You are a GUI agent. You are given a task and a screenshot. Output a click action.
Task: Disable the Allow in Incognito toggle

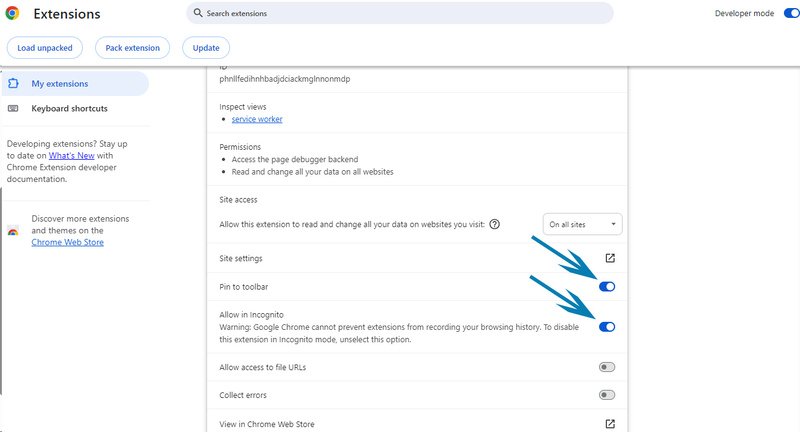(606, 327)
